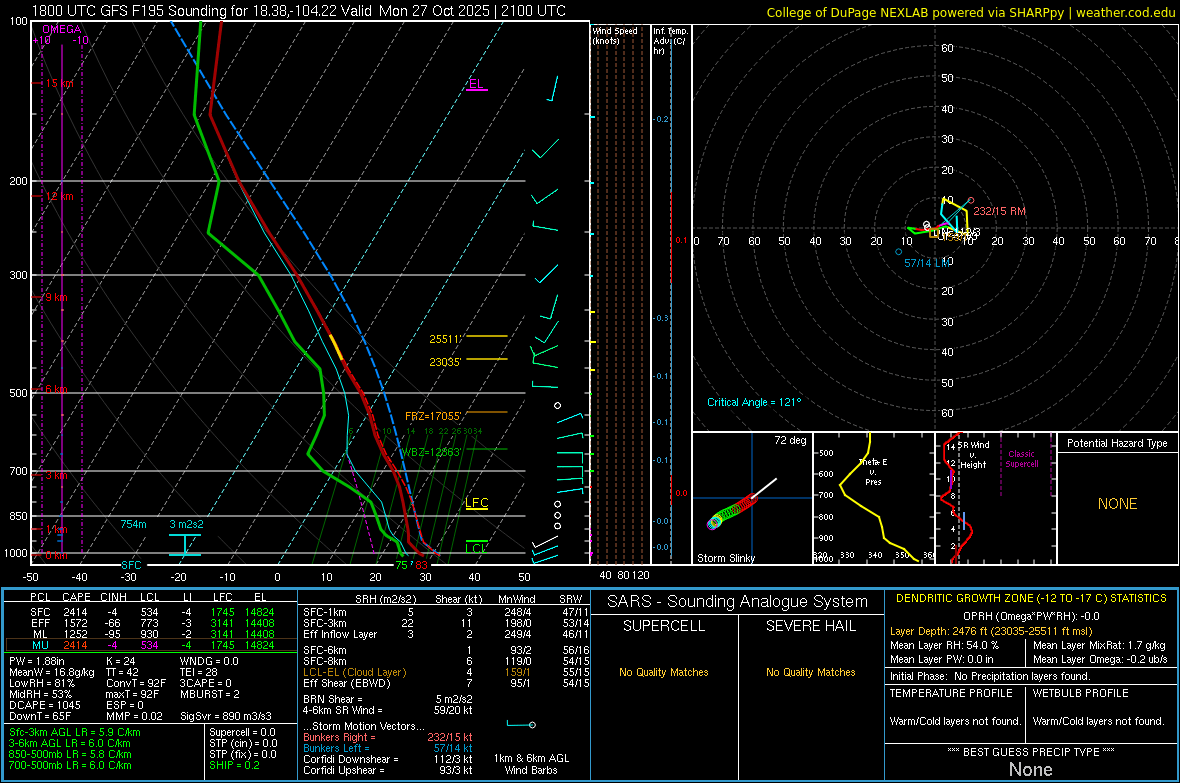The image size is (1180, 783).
Task: Click the EL marker on the skew-T
Action: point(476,85)
